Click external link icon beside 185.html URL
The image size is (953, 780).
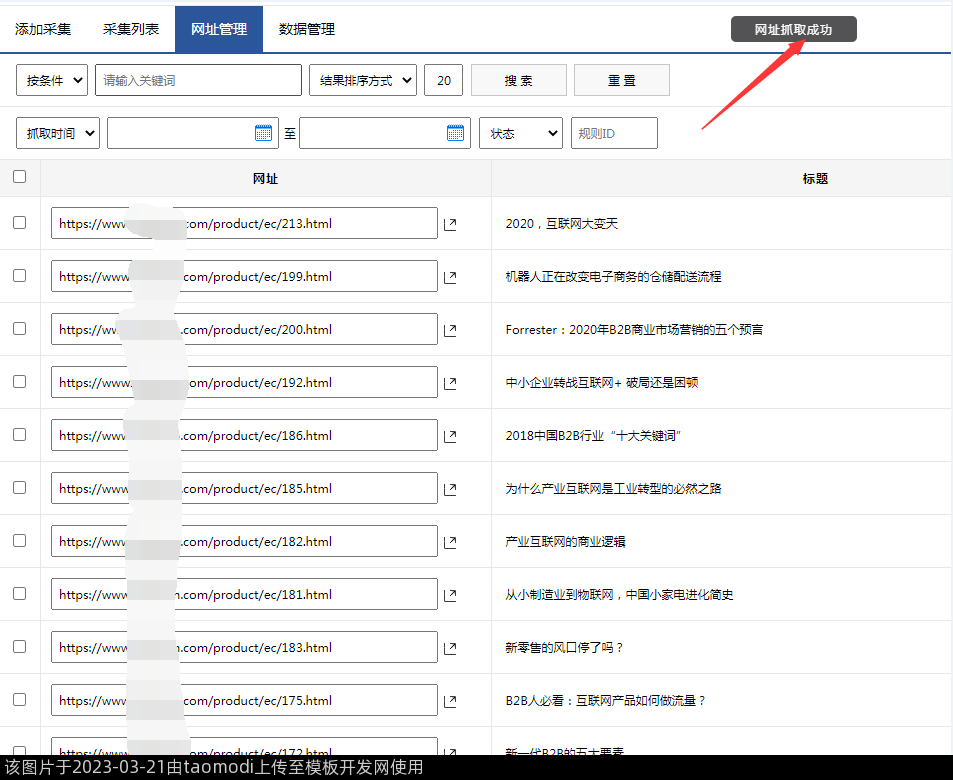point(450,489)
